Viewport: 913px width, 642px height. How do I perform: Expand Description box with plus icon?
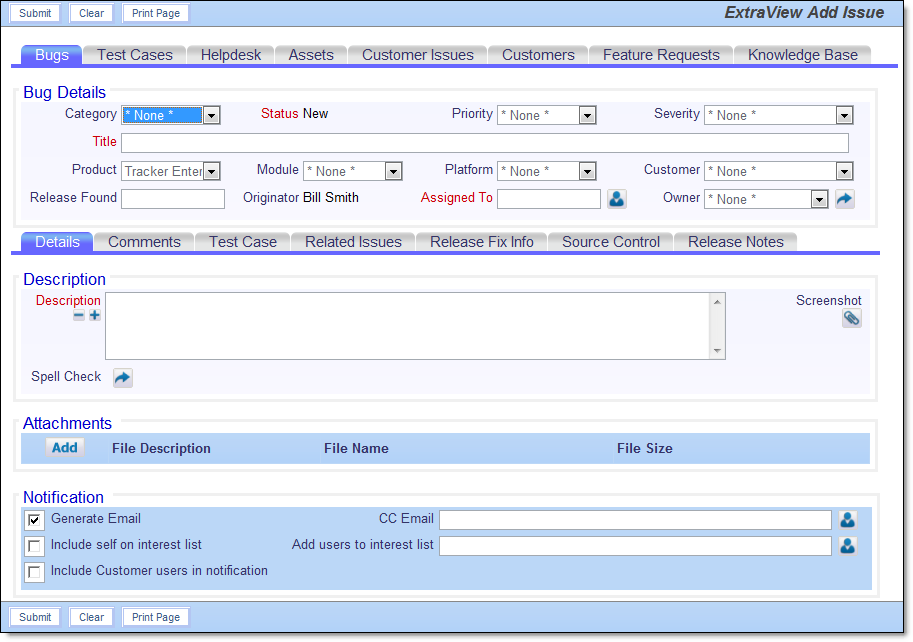click(x=94, y=315)
